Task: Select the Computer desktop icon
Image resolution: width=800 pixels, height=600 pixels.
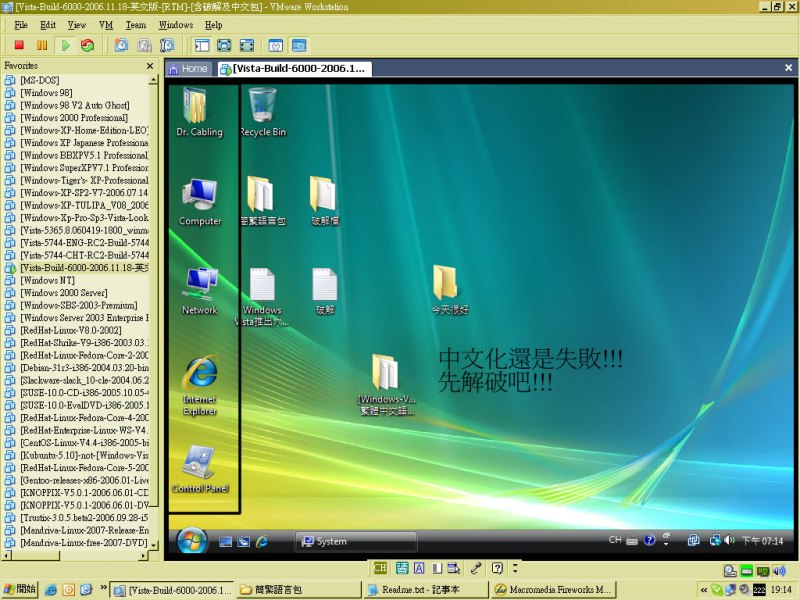Action: pos(200,202)
